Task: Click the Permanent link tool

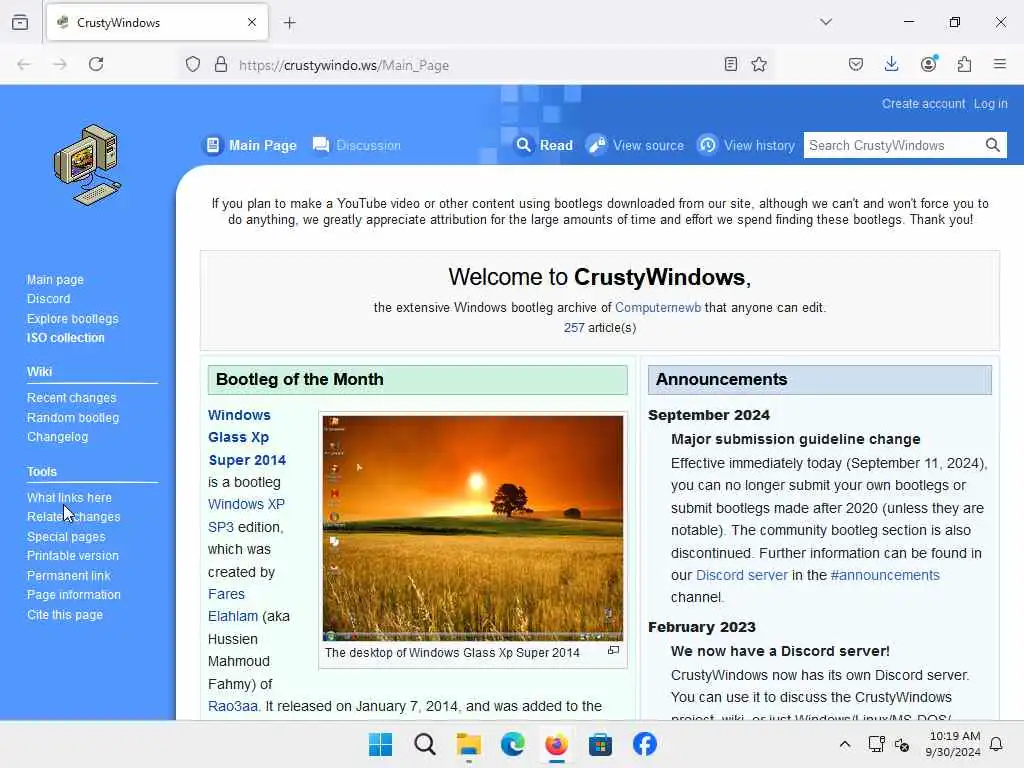Action: [69, 575]
